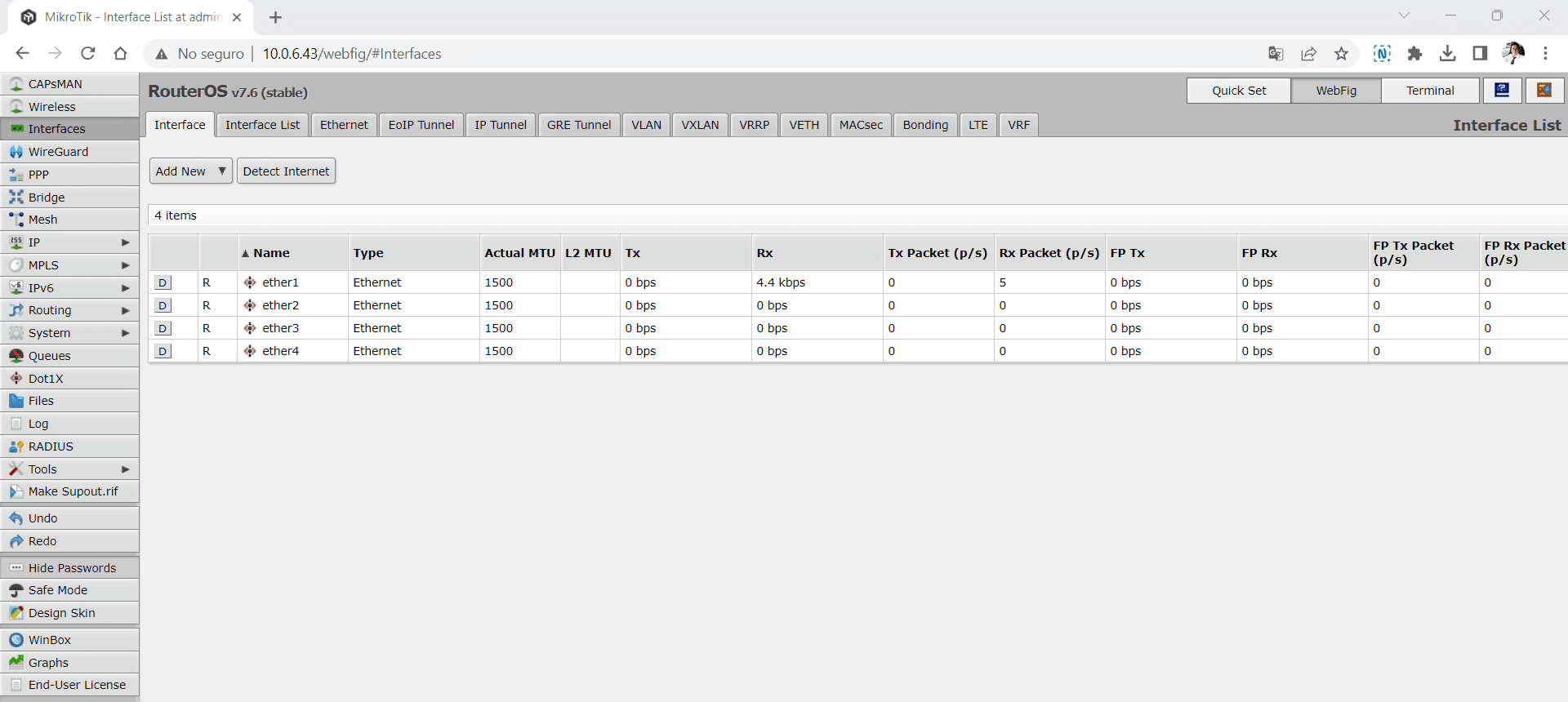
Task: Toggle the D disable button for ether4
Action: (x=163, y=351)
